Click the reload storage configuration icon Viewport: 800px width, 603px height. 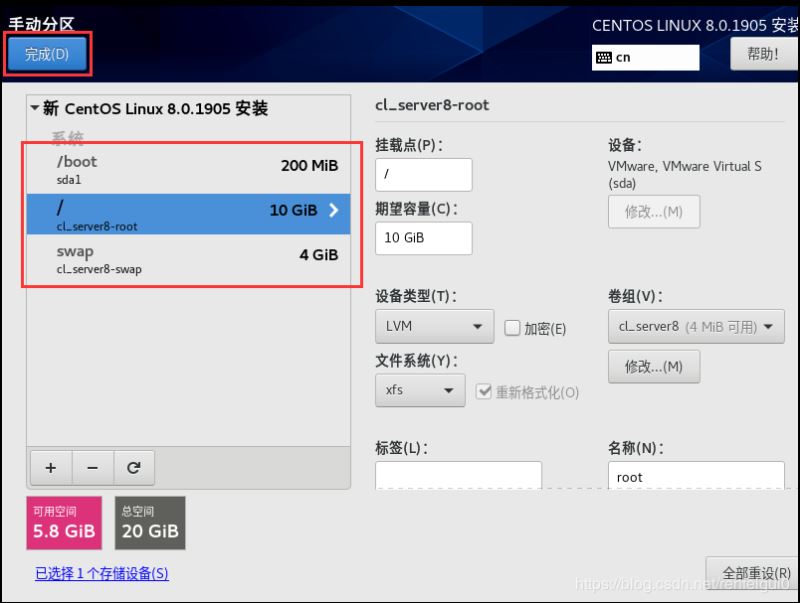pos(133,467)
